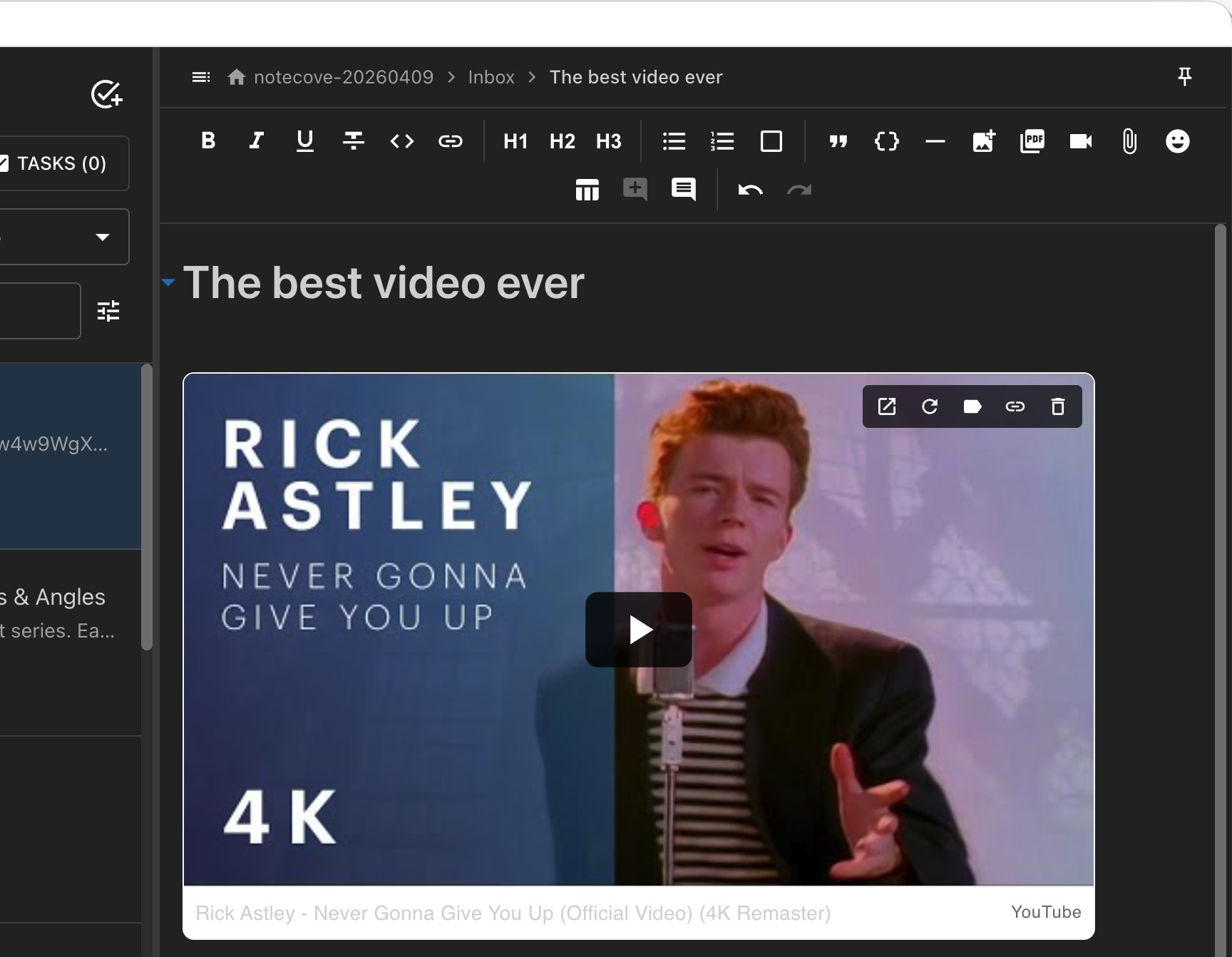Focus the sidebar search field
1232x957 pixels.
click(40, 311)
